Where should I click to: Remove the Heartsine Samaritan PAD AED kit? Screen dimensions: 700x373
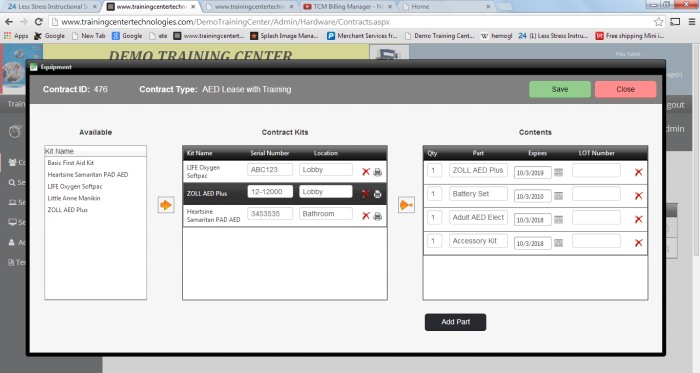(x=366, y=216)
